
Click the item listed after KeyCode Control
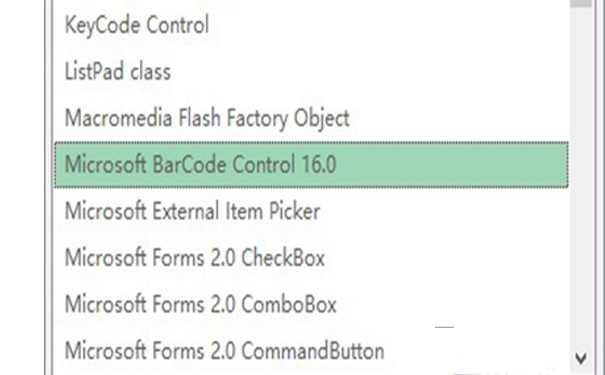311,72
